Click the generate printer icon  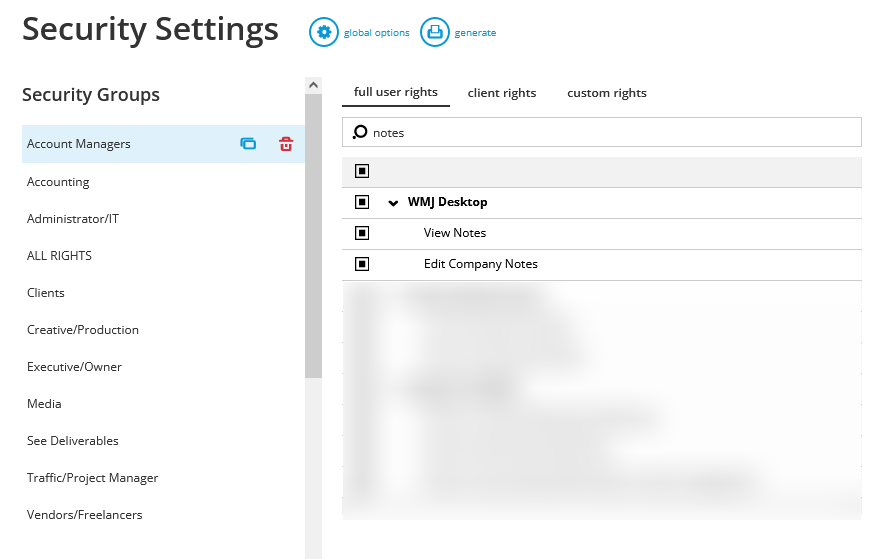tap(435, 32)
